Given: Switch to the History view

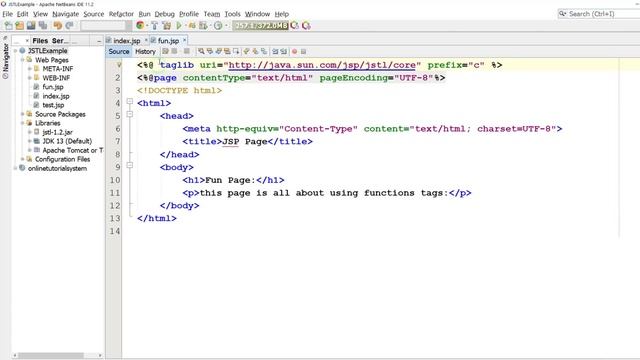Looking at the screenshot, I should [x=145, y=51].
